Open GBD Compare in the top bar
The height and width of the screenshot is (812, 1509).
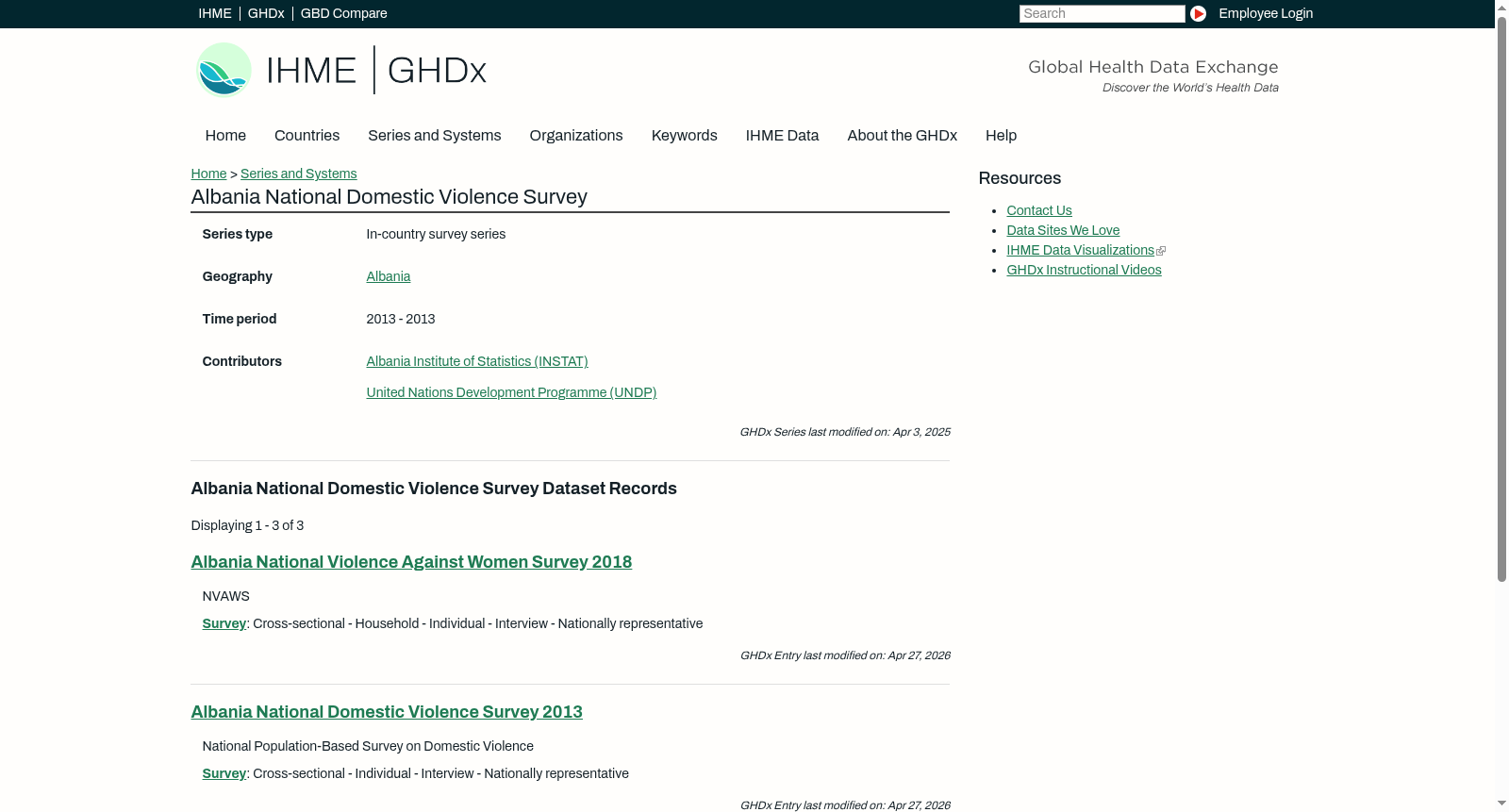[x=343, y=13]
